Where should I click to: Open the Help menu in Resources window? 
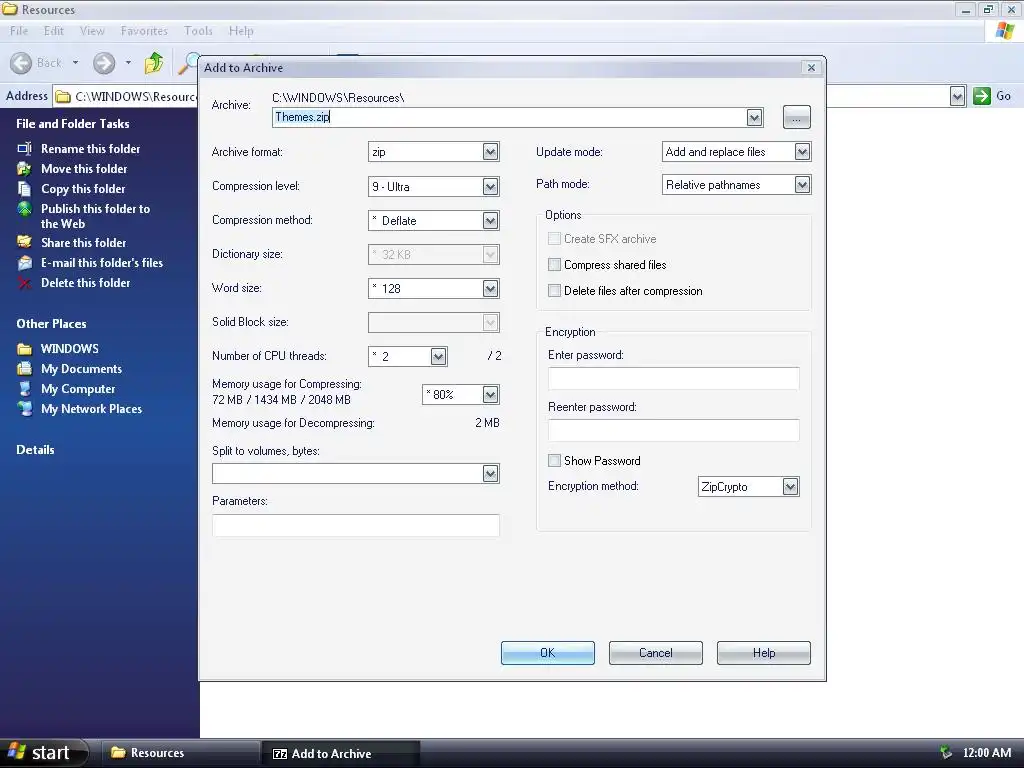click(x=241, y=31)
